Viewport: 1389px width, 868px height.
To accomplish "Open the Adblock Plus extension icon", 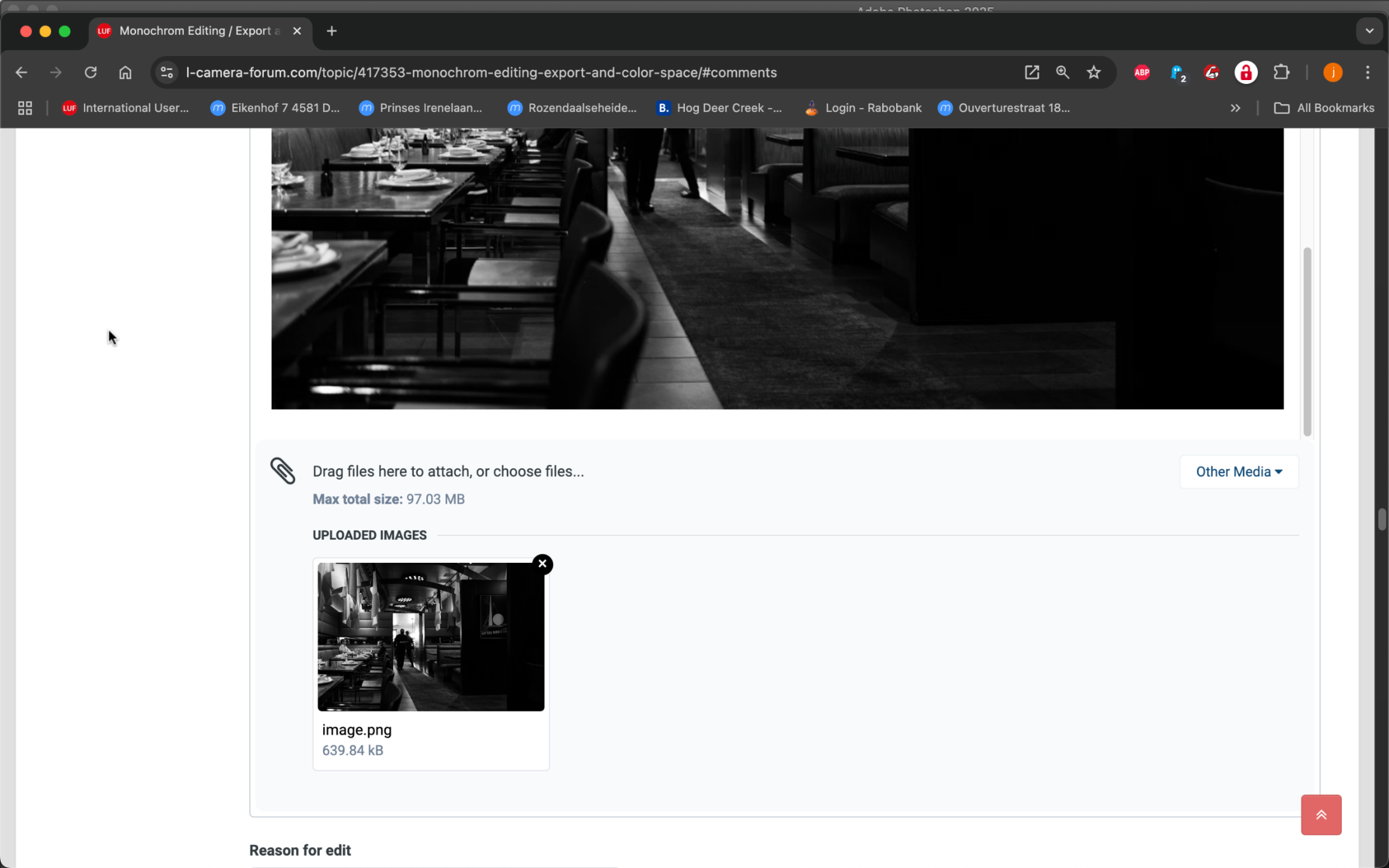I will click(x=1142, y=72).
